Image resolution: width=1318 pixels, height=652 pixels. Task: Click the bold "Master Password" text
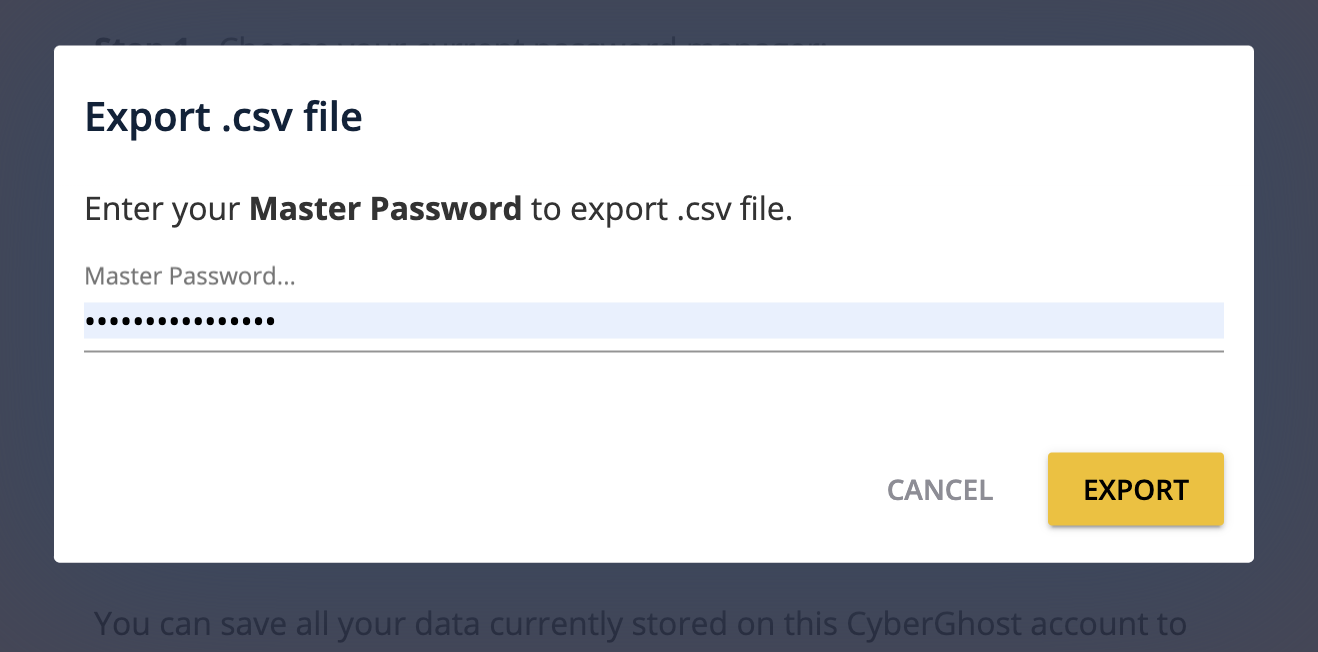(x=385, y=210)
